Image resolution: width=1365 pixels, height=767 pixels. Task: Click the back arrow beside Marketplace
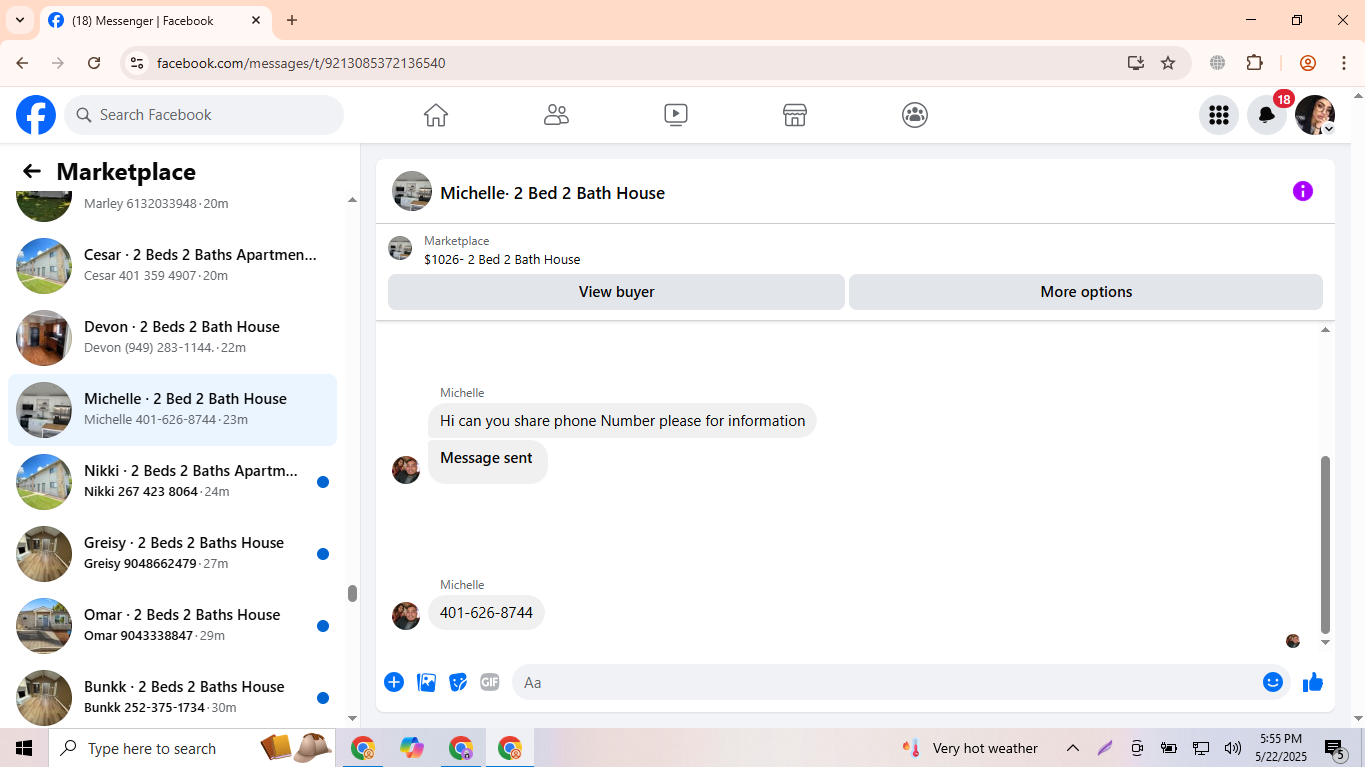pos(32,172)
